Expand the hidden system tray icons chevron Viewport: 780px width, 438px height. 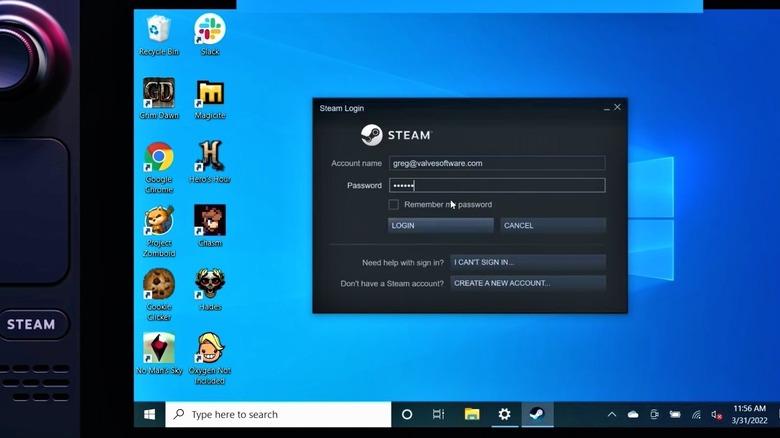(x=612, y=414)
